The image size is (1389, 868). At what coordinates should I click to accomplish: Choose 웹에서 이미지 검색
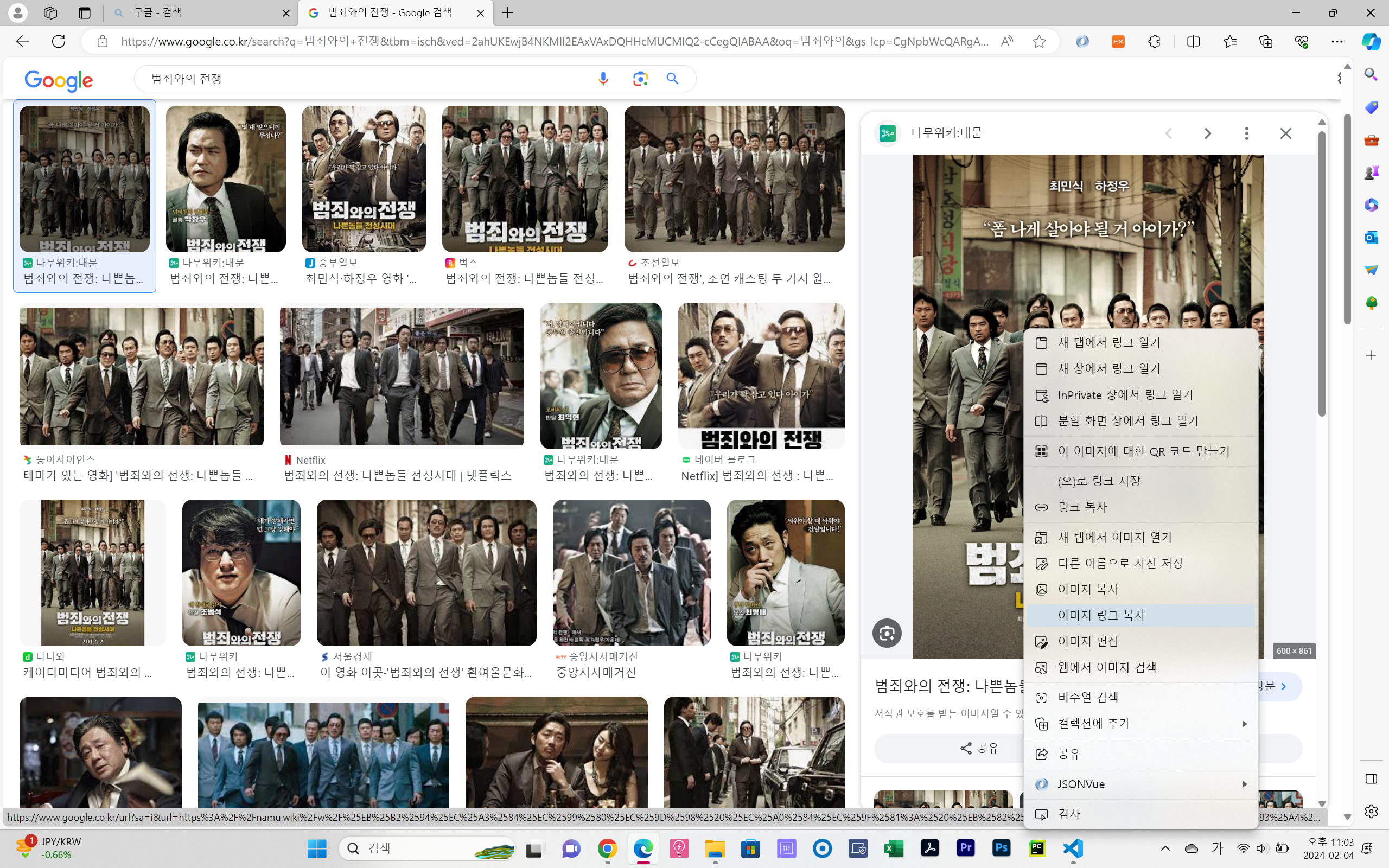pyautogui.click(x=1141, y=668)
